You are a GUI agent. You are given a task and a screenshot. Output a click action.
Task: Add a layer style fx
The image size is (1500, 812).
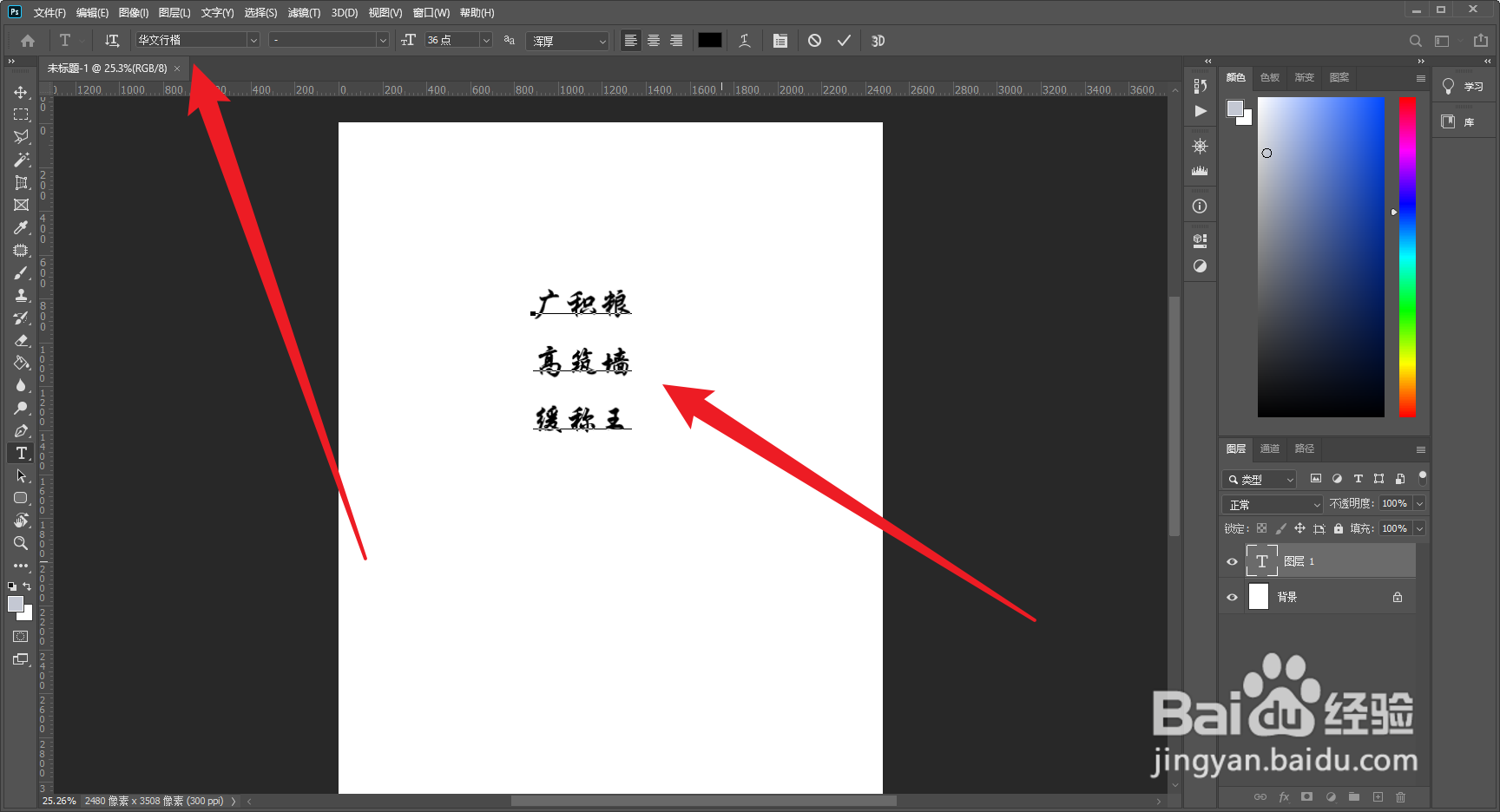[1284, 796]
